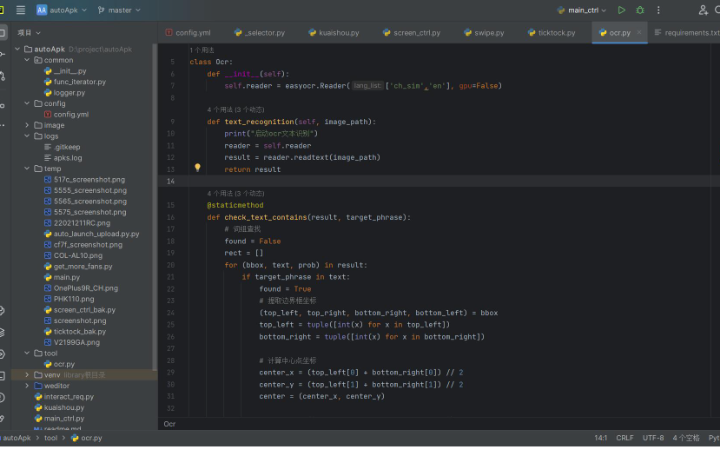720x450 pixels.
Task: Open screen_ctrl_bak.py file
Action: point(80,310)
